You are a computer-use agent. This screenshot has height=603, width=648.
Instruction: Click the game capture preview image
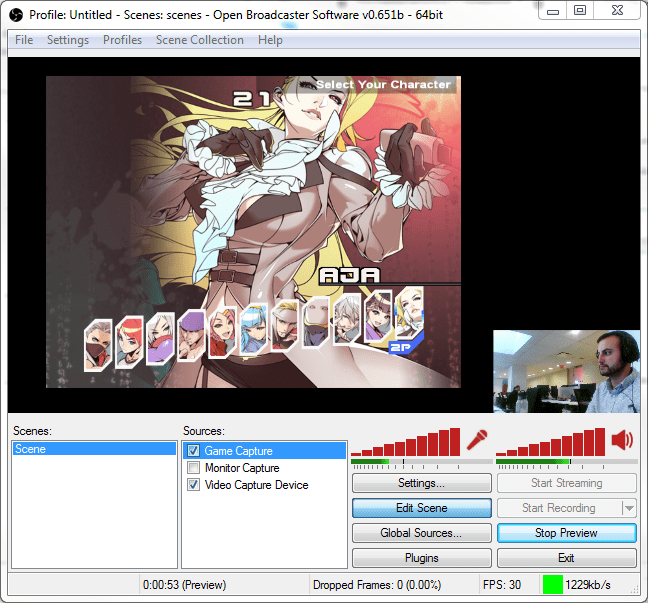click(253, 232)
